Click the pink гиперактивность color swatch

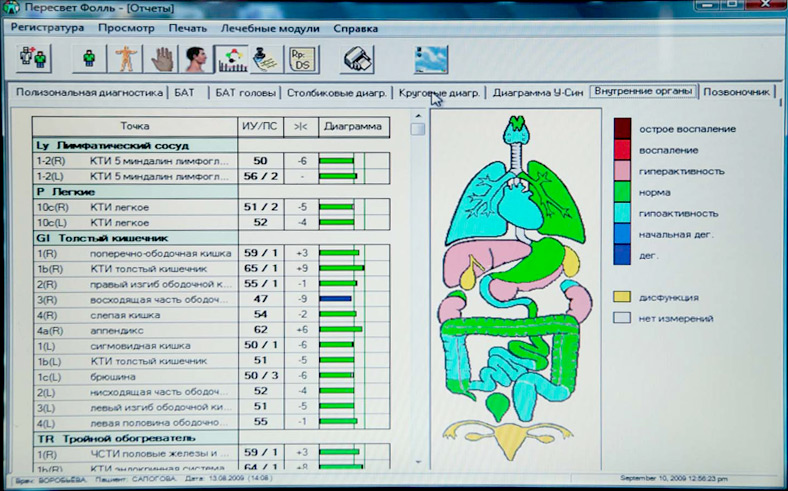(x=622, y=171)
